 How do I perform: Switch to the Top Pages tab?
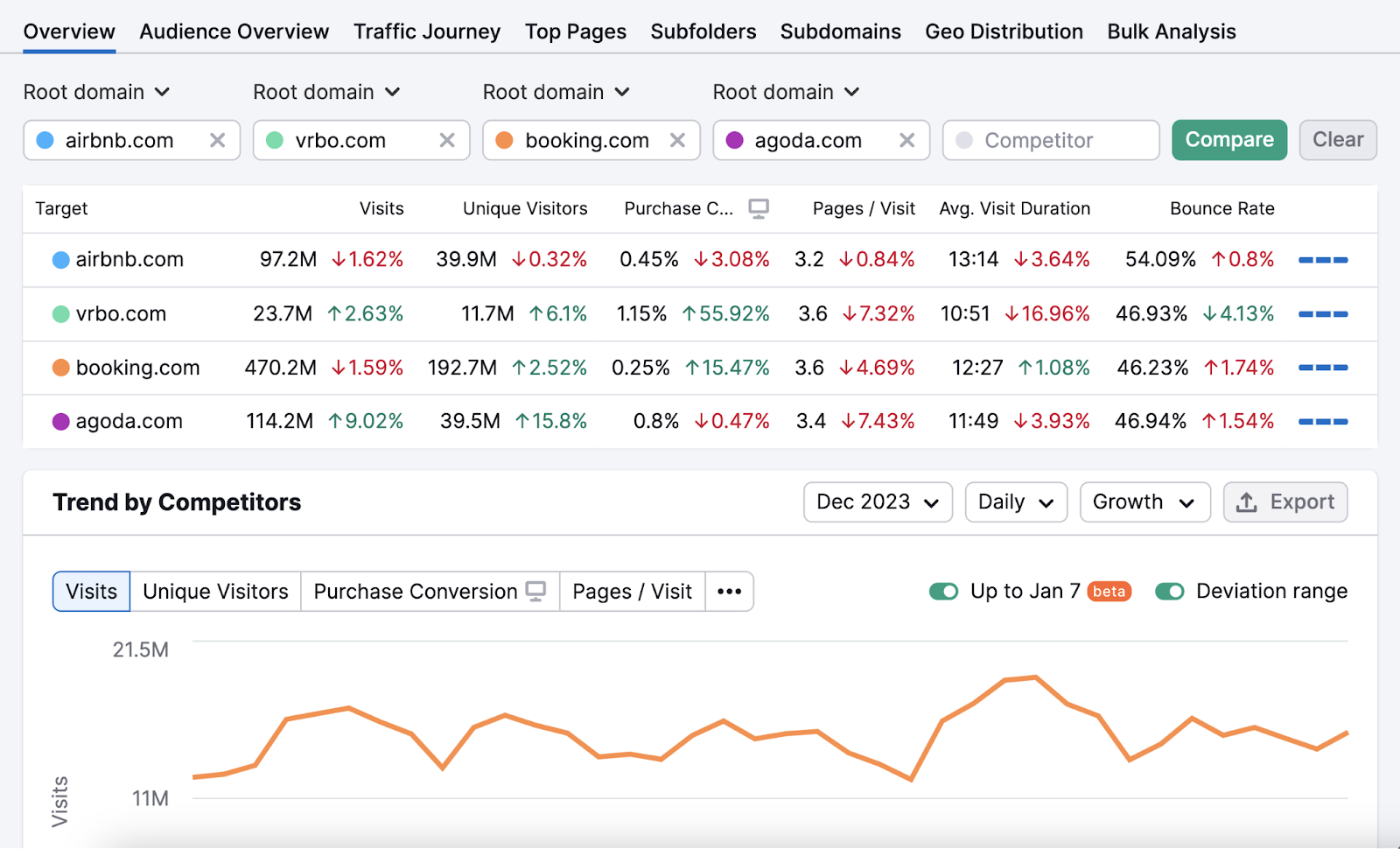click(x=575, y=31)
